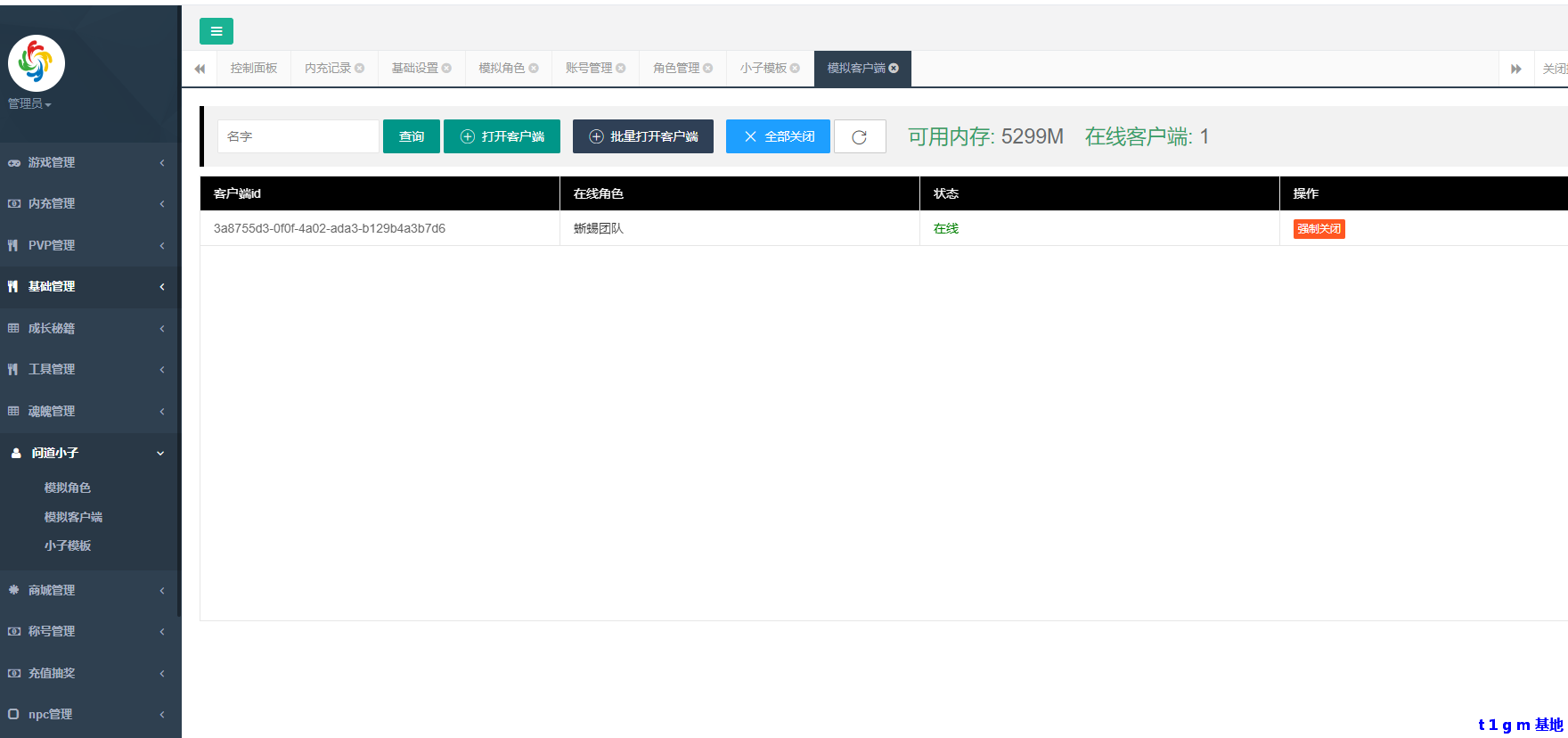Switch to the 角色管理 tab
Viewport: 1568px width, 738px height.
click(676, 69)
